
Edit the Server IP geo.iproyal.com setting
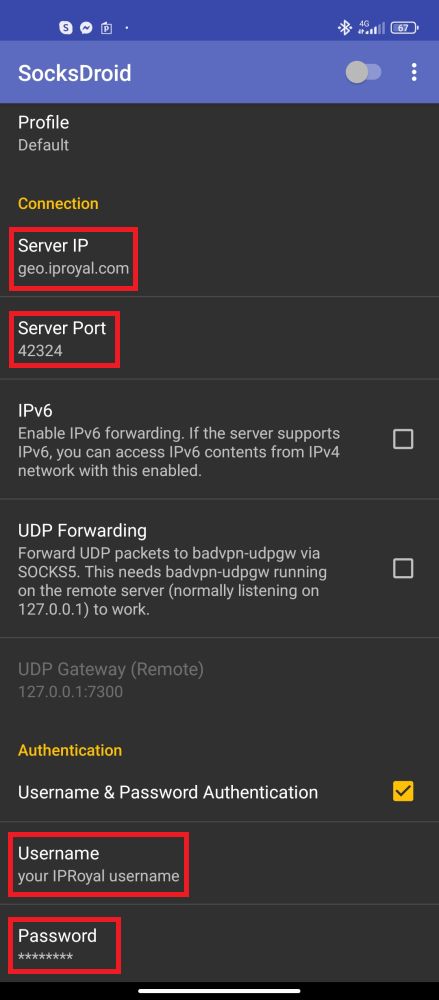click(220, 256)
